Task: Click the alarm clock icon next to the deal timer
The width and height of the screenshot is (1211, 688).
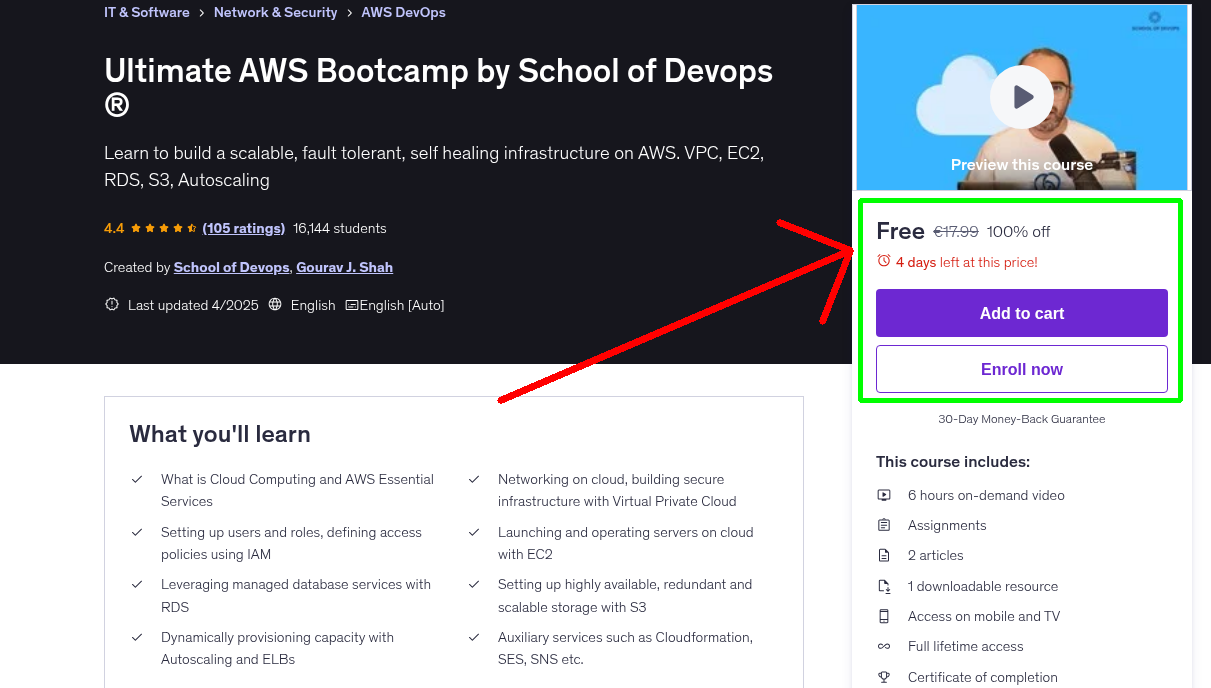Action: click(883, 261)
